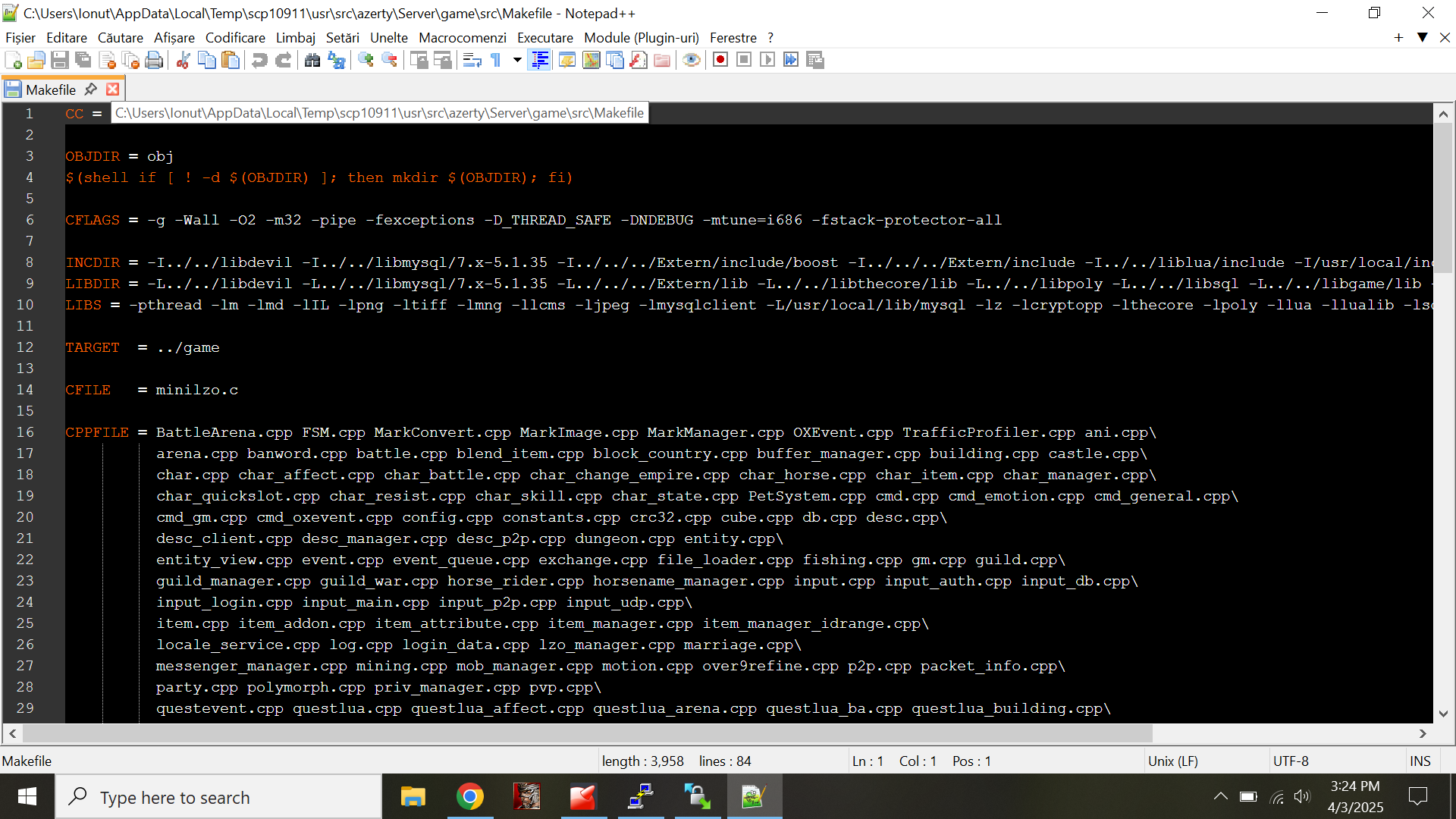Toggle show all characters pilcrow button
The image size is (1456, 819).
coord(496,61)
